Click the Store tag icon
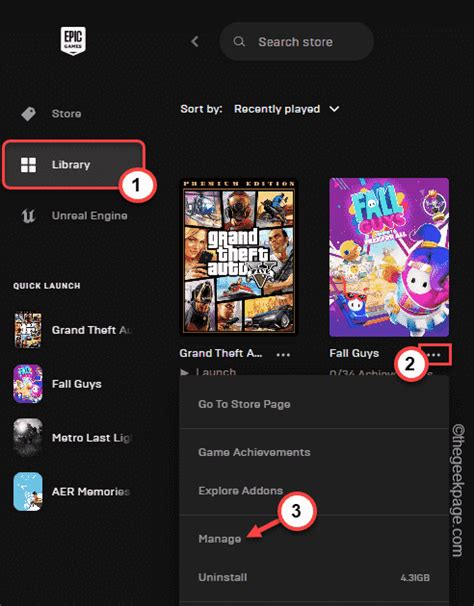 [x=28, y=114]
